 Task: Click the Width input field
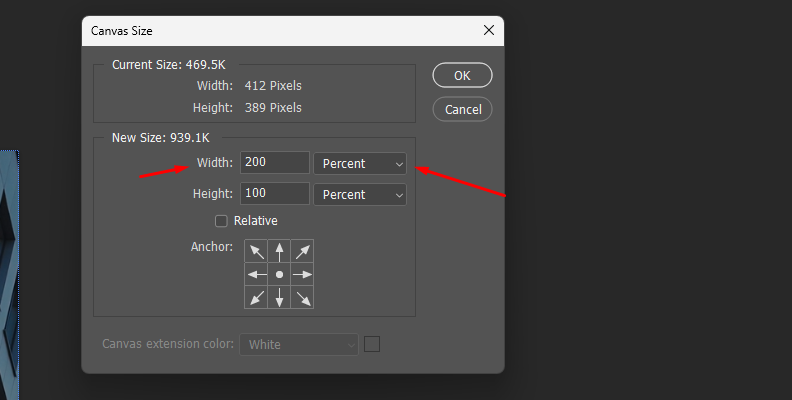coord(274,163)
